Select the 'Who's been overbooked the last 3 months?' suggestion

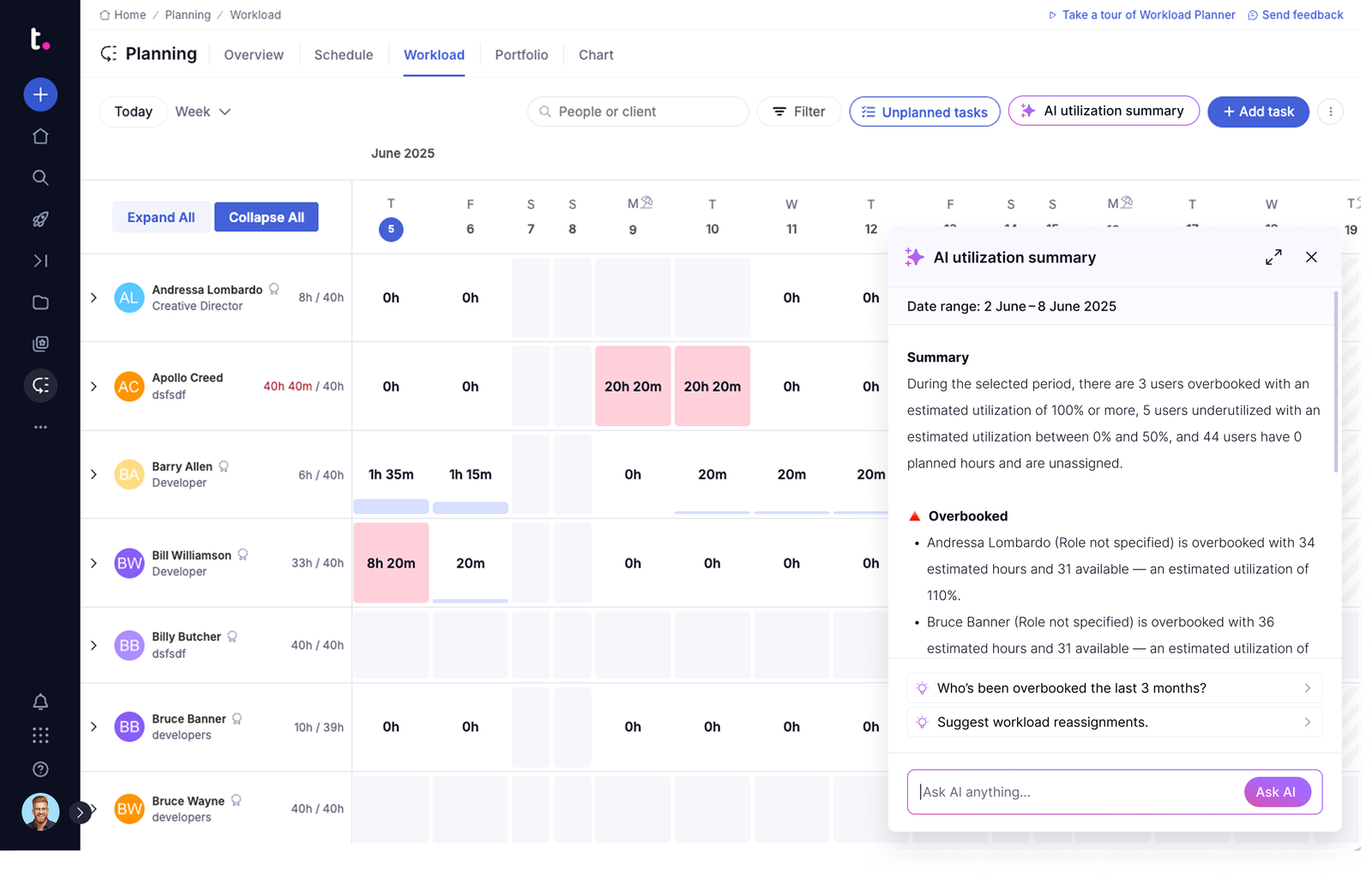tap(1115, 688)
